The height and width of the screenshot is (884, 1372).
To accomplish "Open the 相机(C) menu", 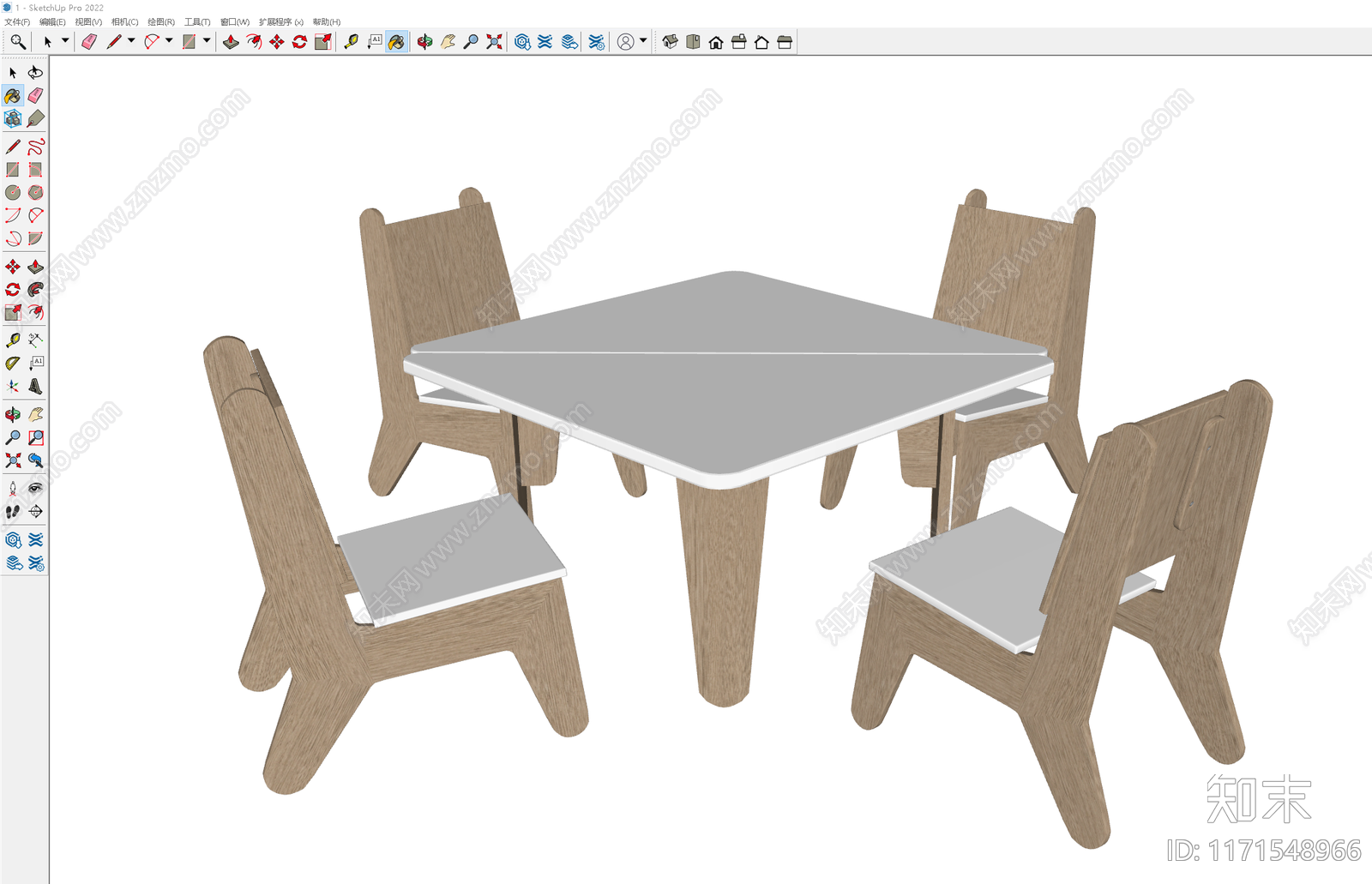I will click(x=124, y=22).
